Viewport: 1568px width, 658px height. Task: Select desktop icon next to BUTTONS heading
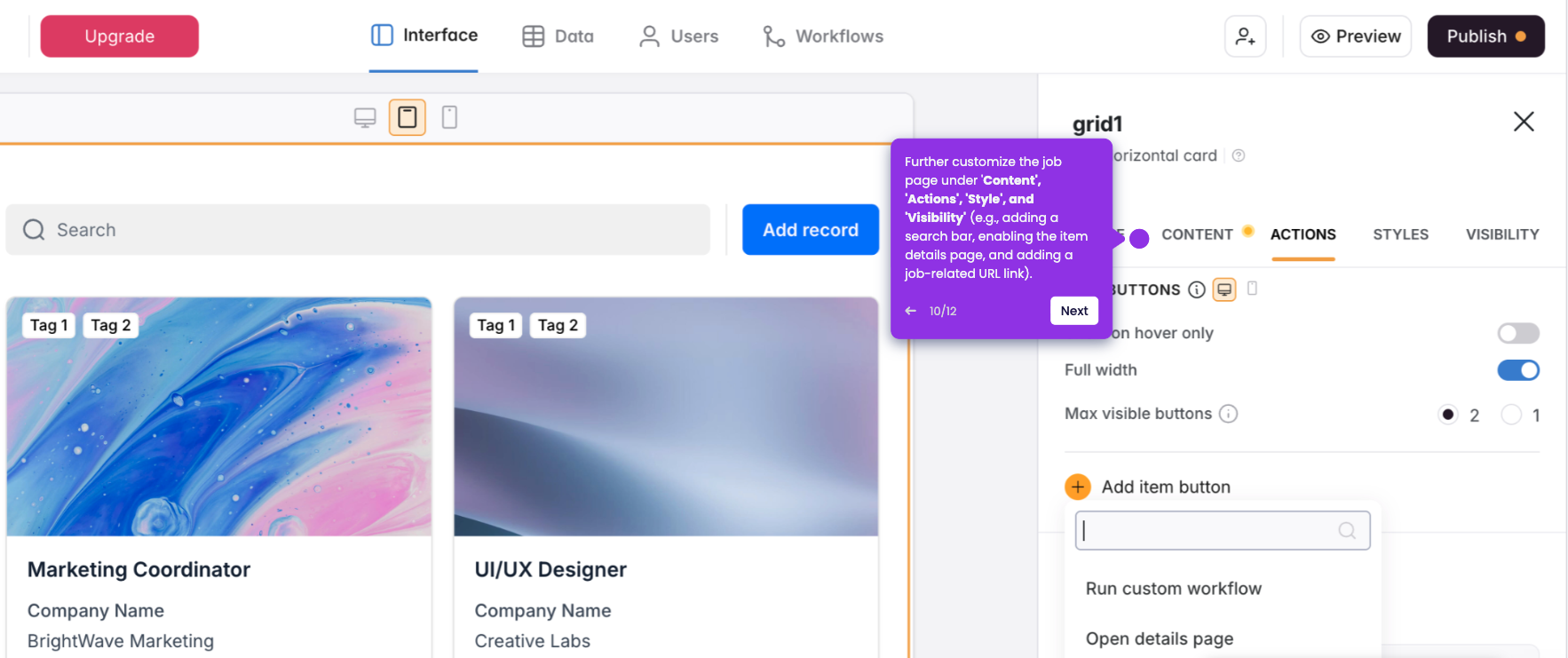tap(1224, 289)
